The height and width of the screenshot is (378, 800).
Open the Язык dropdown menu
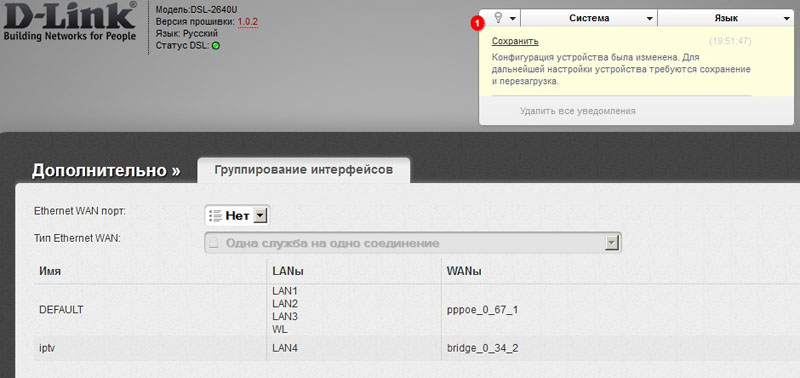click(x=726, y=18)
